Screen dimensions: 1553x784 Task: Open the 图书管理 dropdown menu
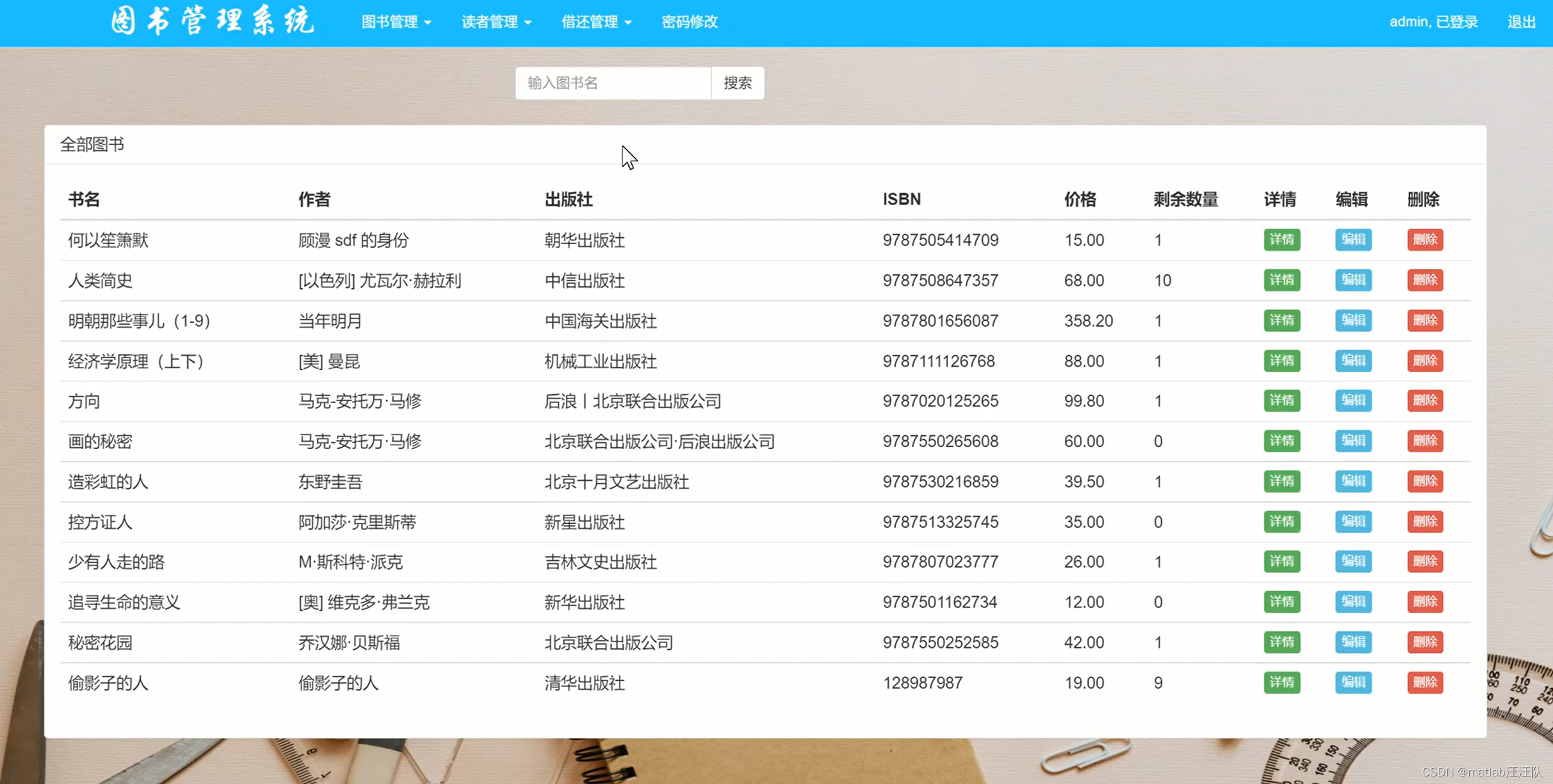tap(396, 21)
